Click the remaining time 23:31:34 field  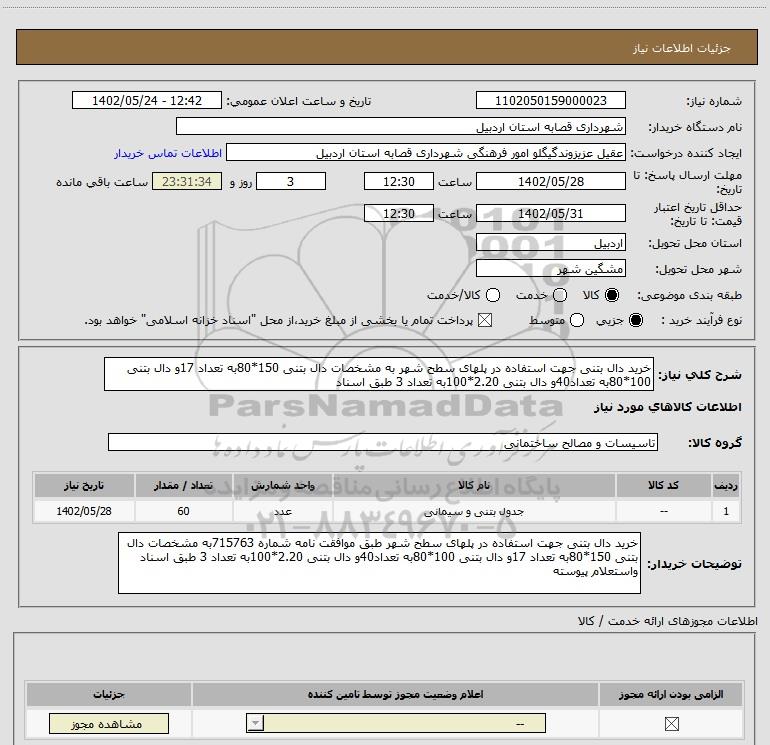coord(187,181)
